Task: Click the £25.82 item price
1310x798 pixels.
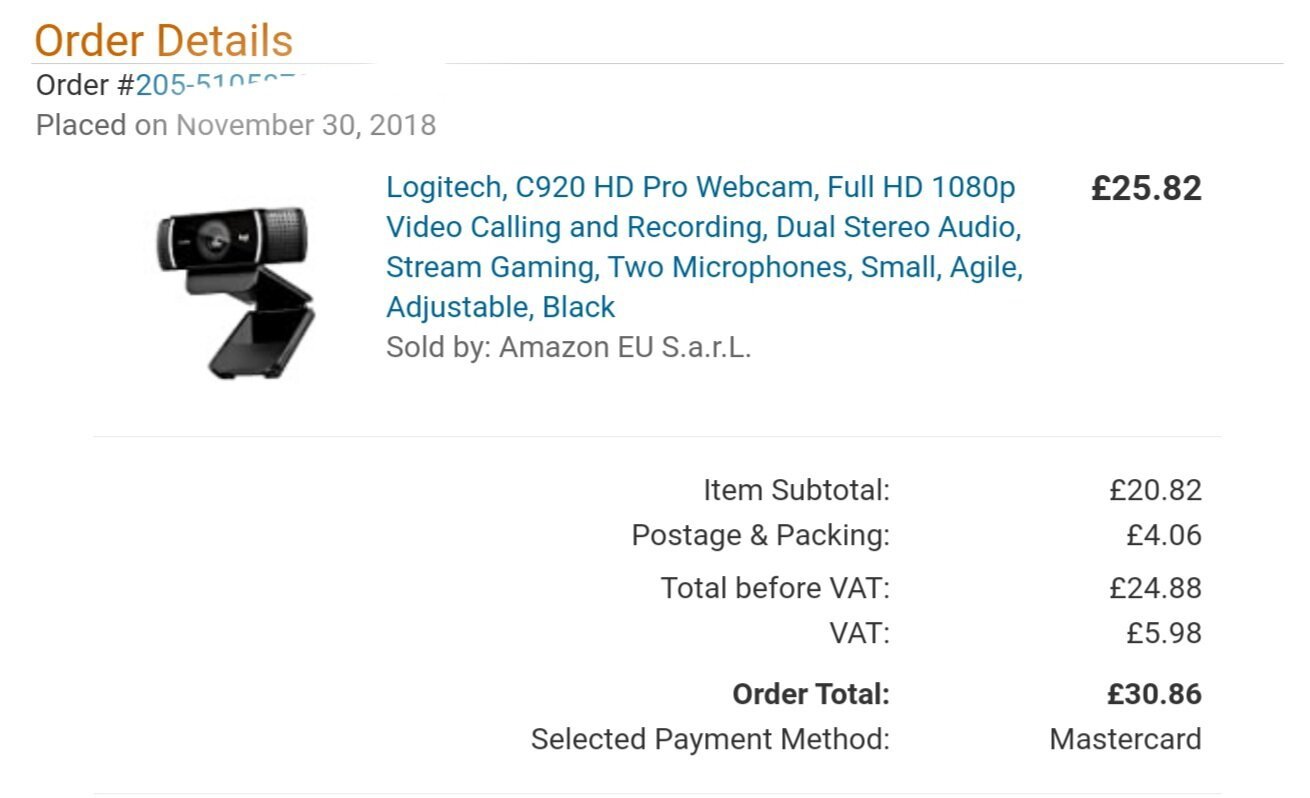Action: coord(1146,189)
